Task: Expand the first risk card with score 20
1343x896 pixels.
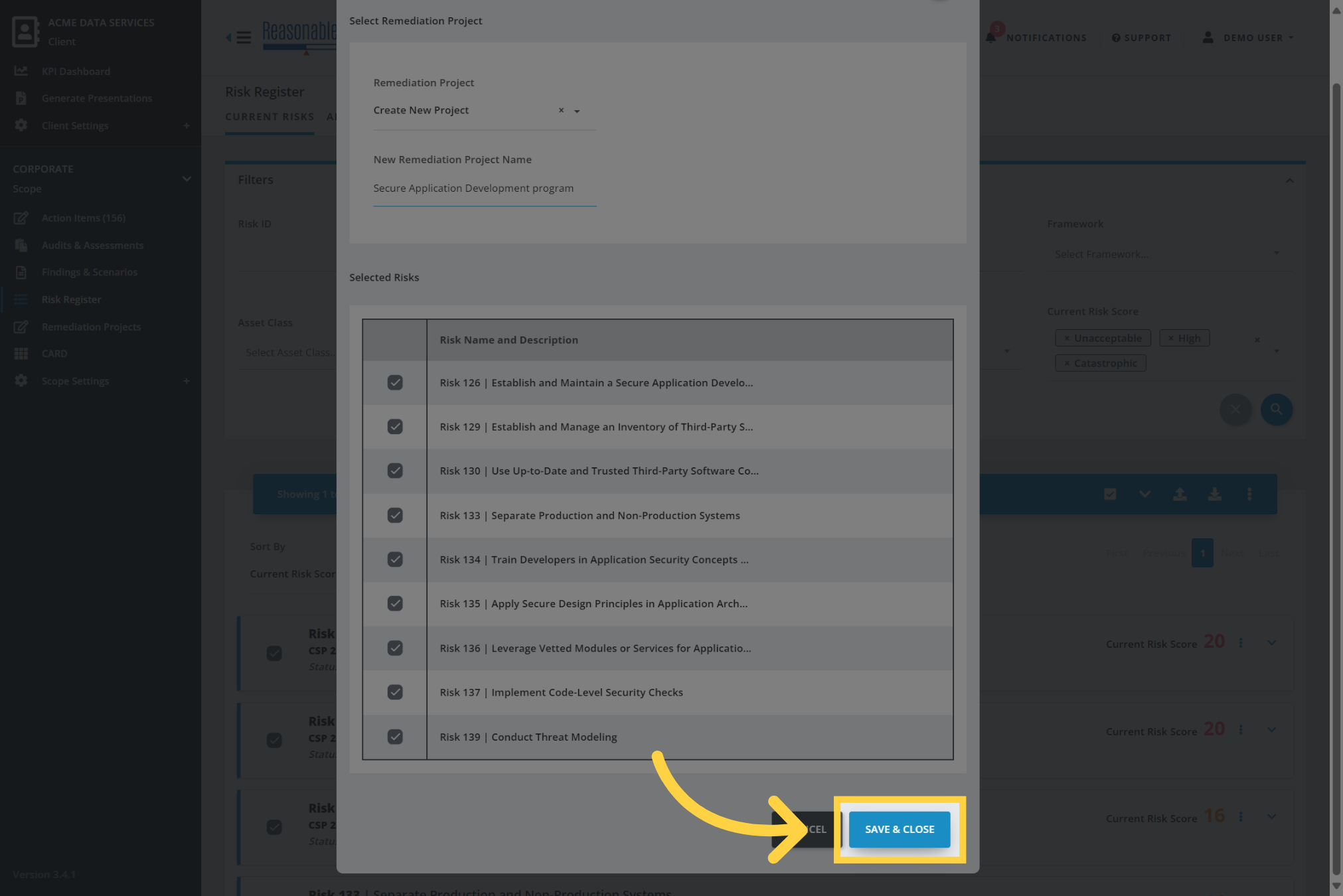Action: [x=1271, y=642]
